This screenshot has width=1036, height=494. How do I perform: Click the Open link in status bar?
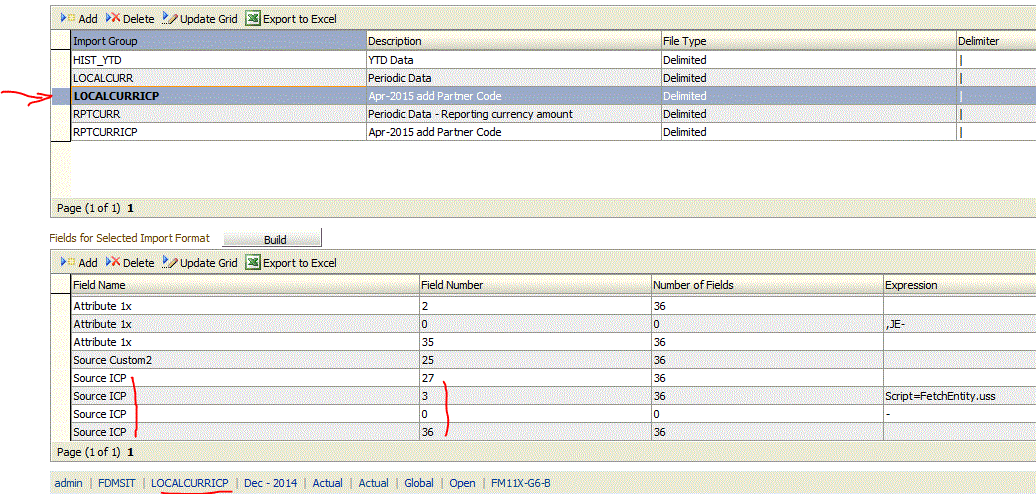click(462, 483)
